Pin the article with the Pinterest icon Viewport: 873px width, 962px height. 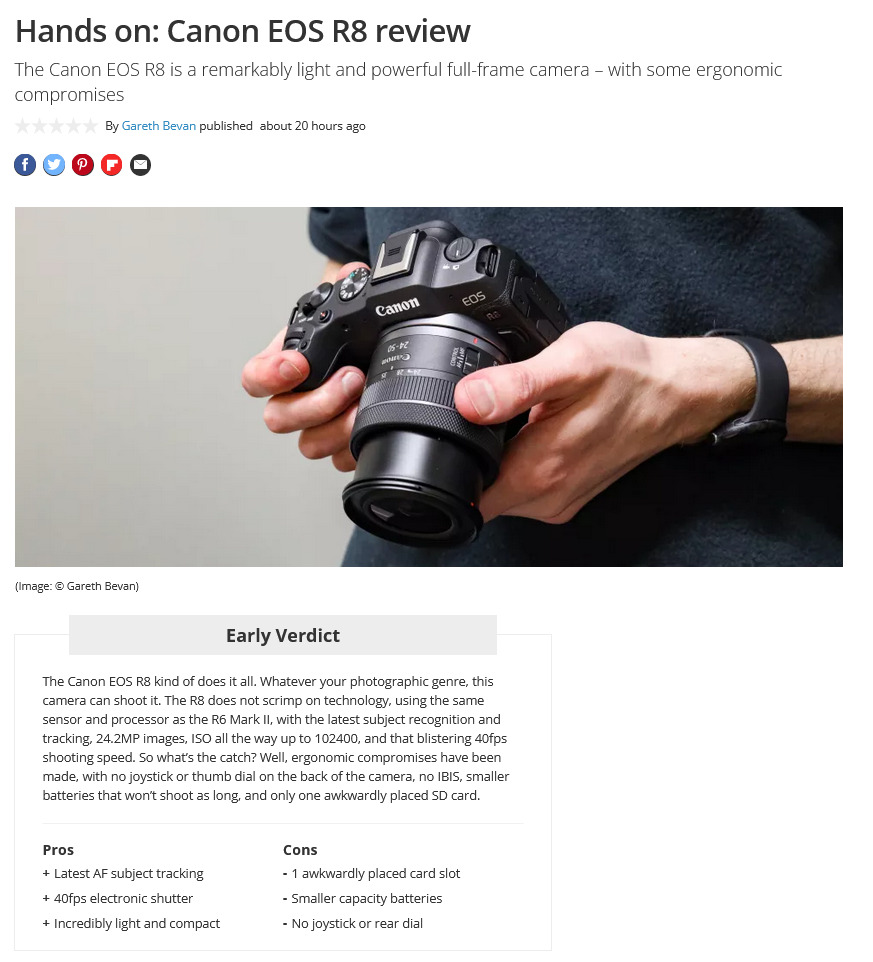(x=83, y=165)
